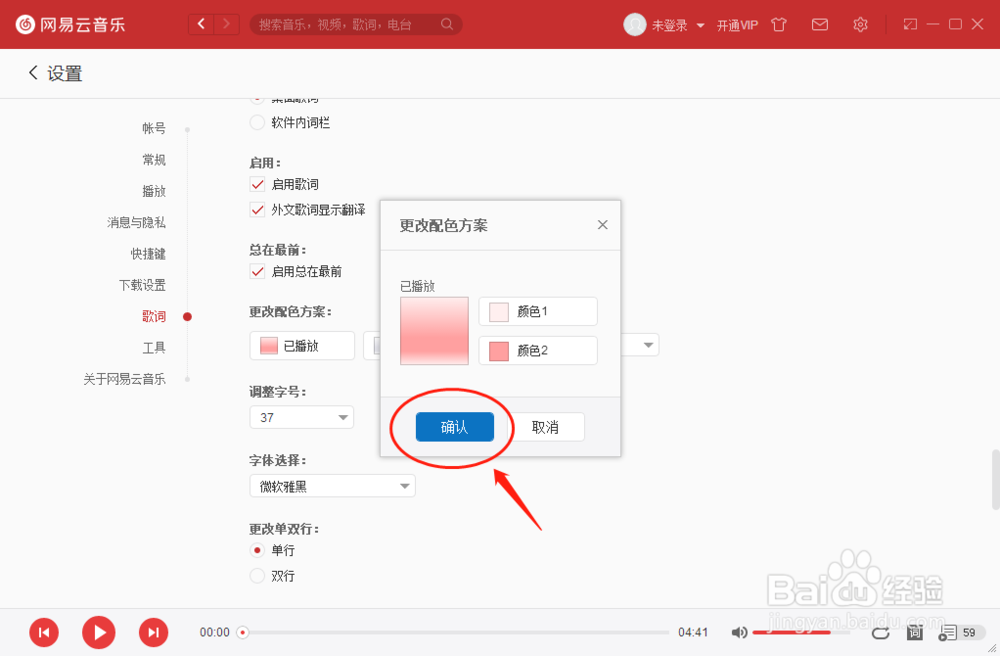
Task: Expand the dropdown behind the dialog's right edge
Action: click(x=649, y=345)
